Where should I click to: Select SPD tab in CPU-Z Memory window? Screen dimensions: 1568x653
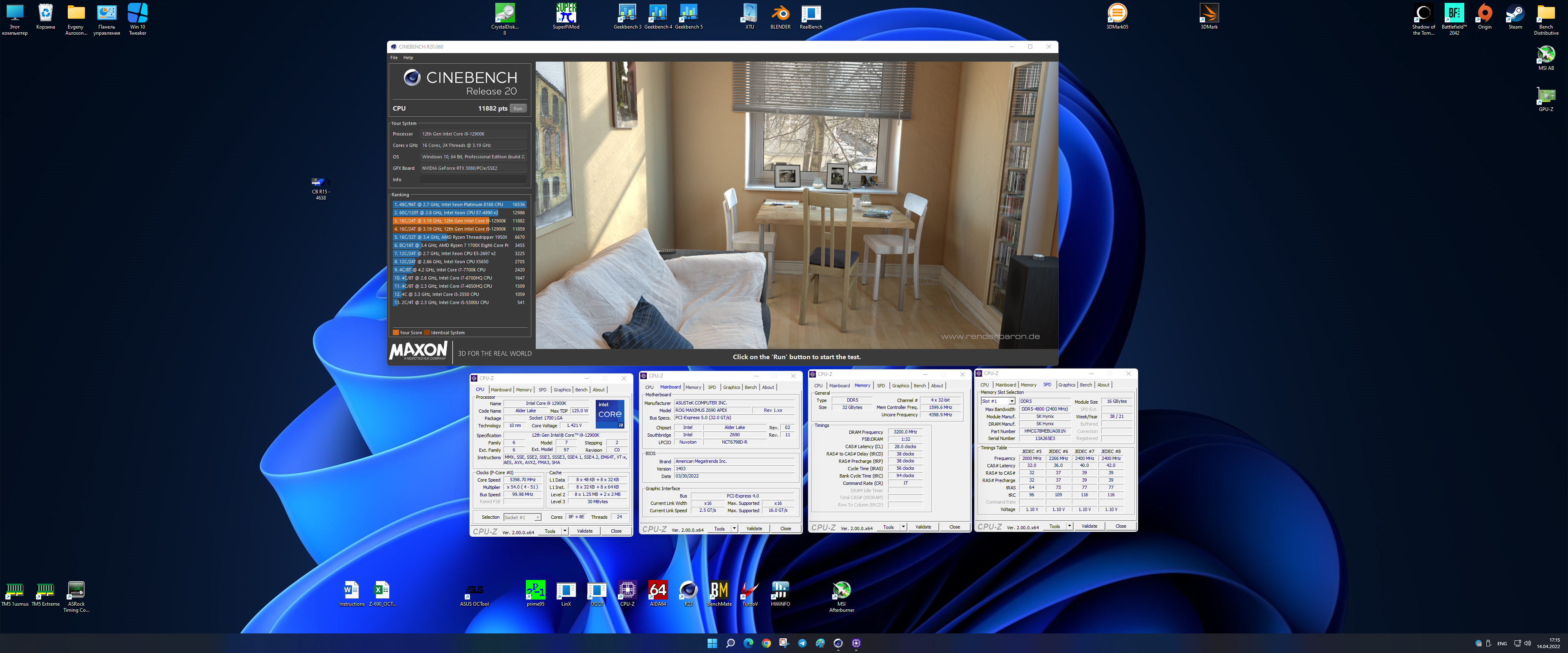(881, 386)
